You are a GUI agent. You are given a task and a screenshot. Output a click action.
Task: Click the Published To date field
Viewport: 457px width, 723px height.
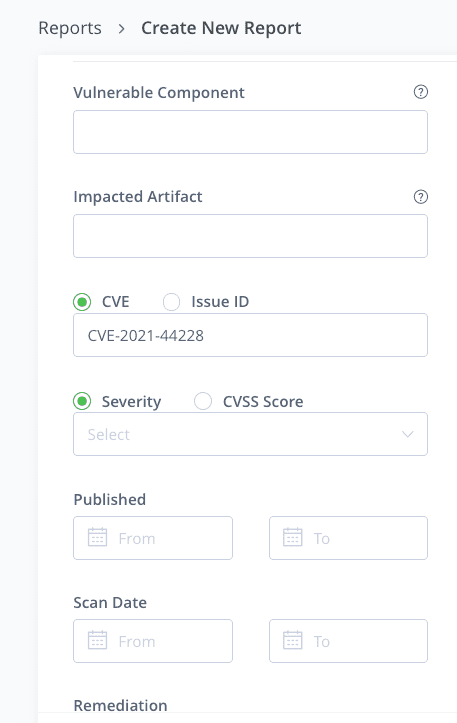348,538
